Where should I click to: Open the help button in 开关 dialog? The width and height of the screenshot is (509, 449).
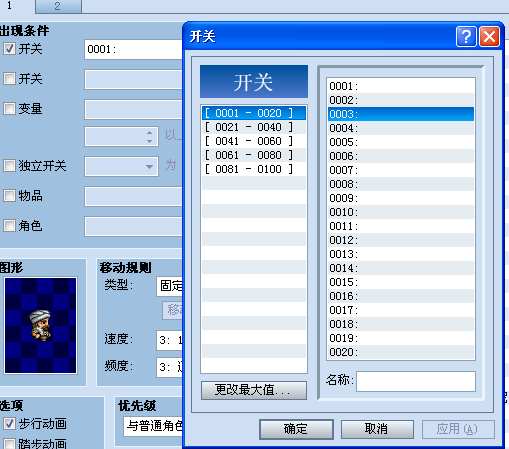466,36
